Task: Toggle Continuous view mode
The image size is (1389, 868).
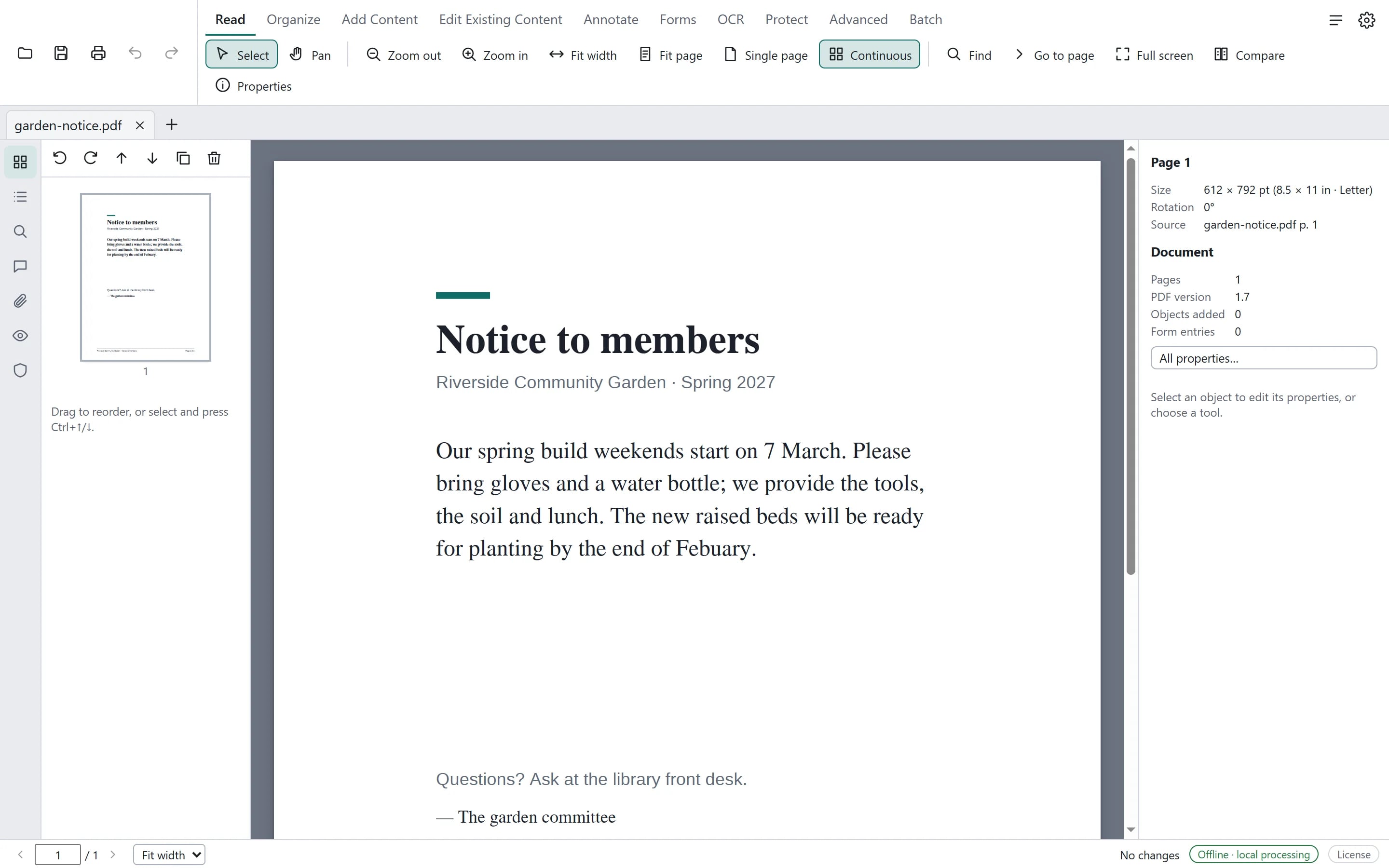Action: pyautogui.click(x=870, y=54)
